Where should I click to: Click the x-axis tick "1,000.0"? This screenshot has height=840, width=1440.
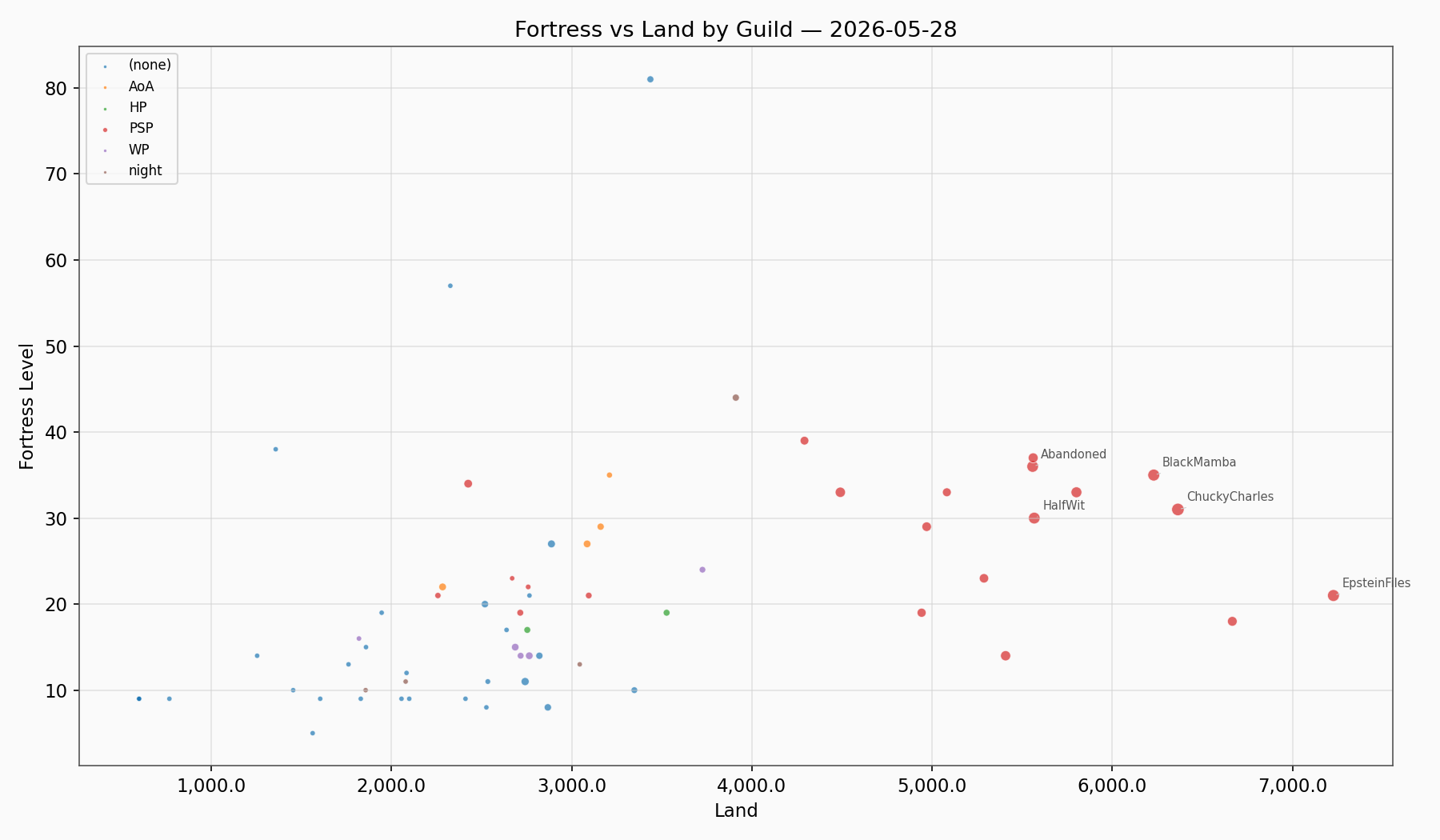pyautogui.click(x=211, y=785)
